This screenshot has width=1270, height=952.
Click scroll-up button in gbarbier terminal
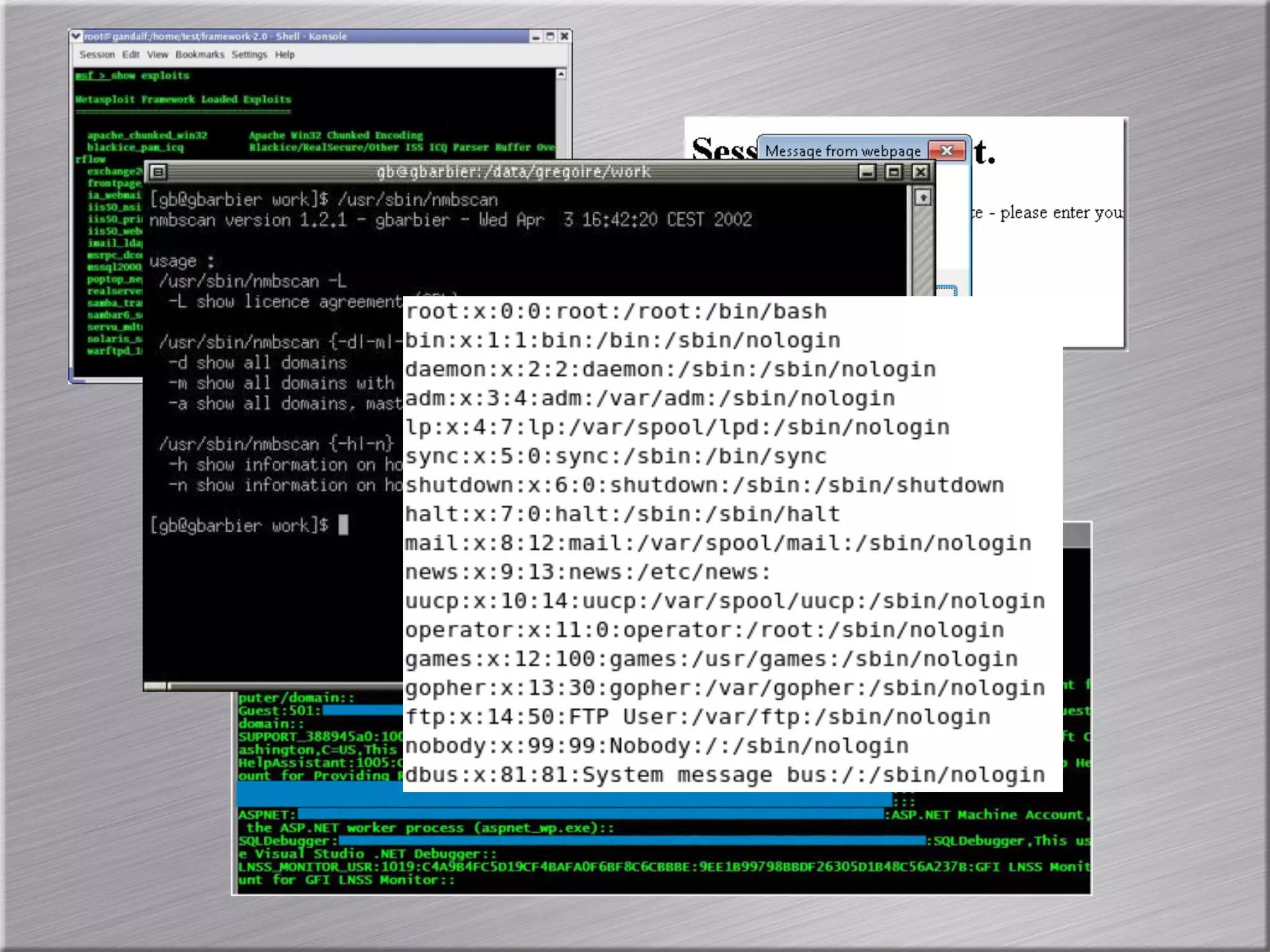tap(923, 198)
